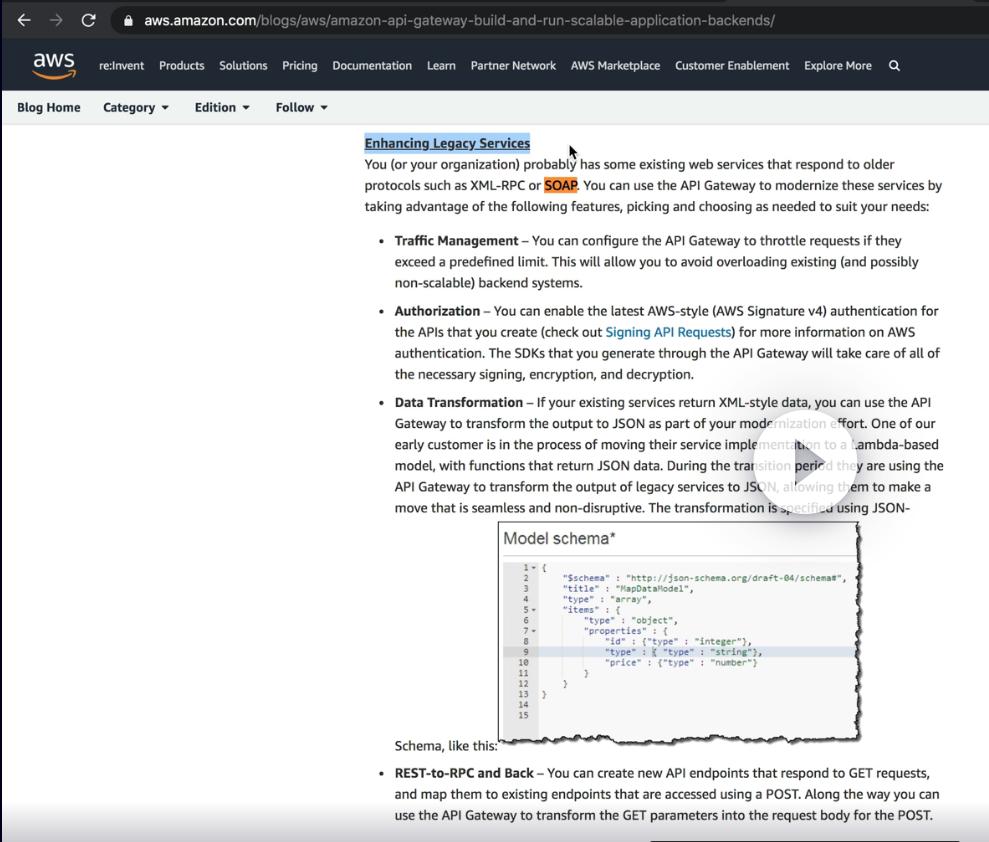Open the re:Invent navigation item
989x842 pixels.
point(121,66)
